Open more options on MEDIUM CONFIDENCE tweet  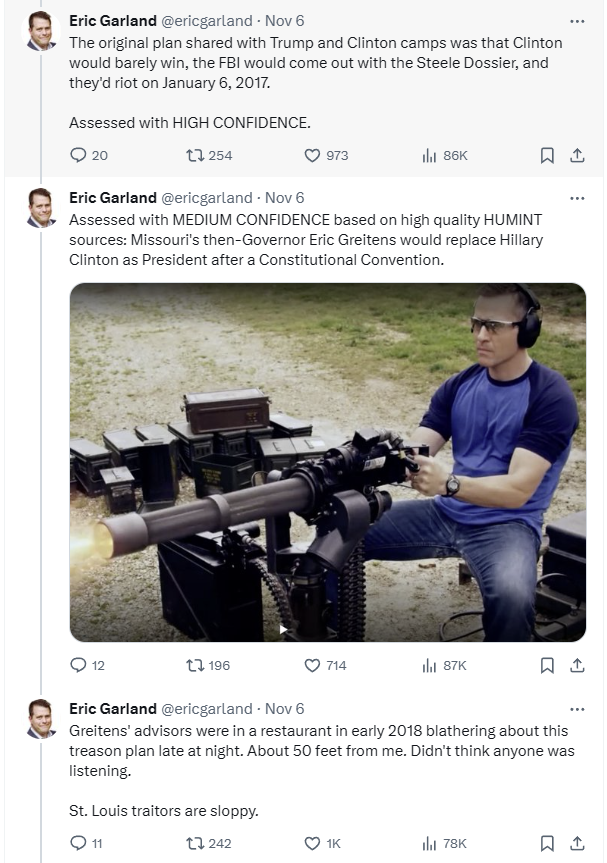pyautogui.click(x=577, y=198)
